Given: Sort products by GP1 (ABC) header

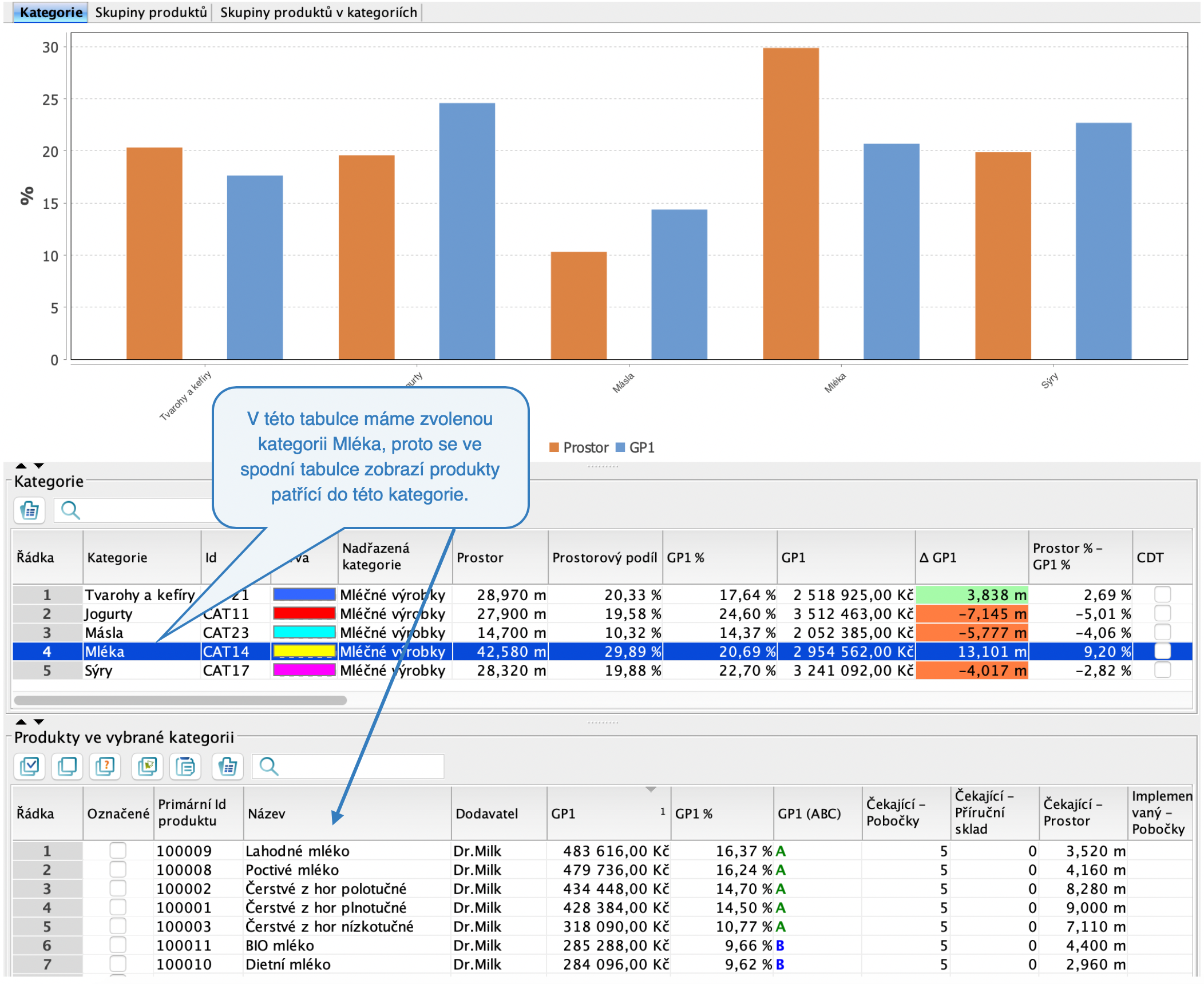Looking at the screenshot, I should 817,814.
